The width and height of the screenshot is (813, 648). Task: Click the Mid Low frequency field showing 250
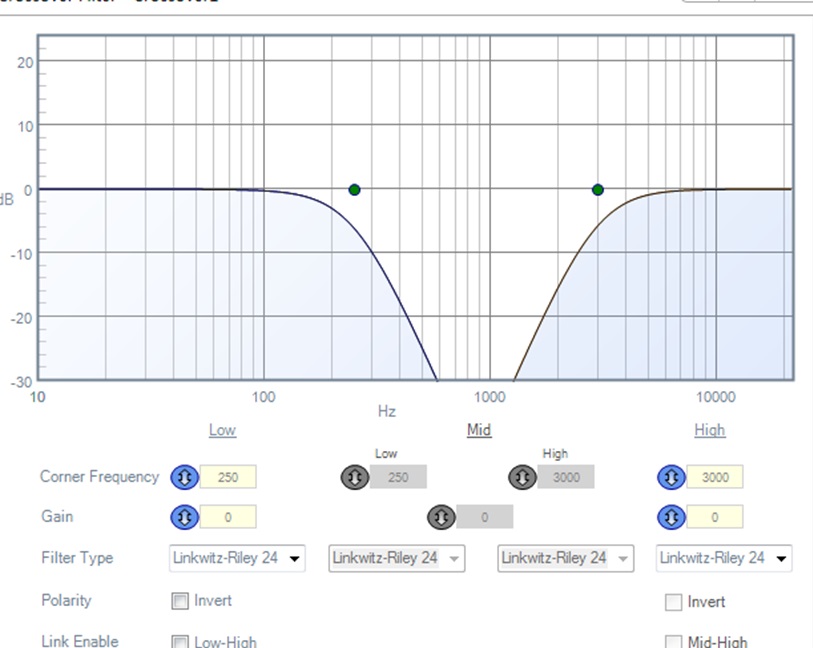point(398,477)
